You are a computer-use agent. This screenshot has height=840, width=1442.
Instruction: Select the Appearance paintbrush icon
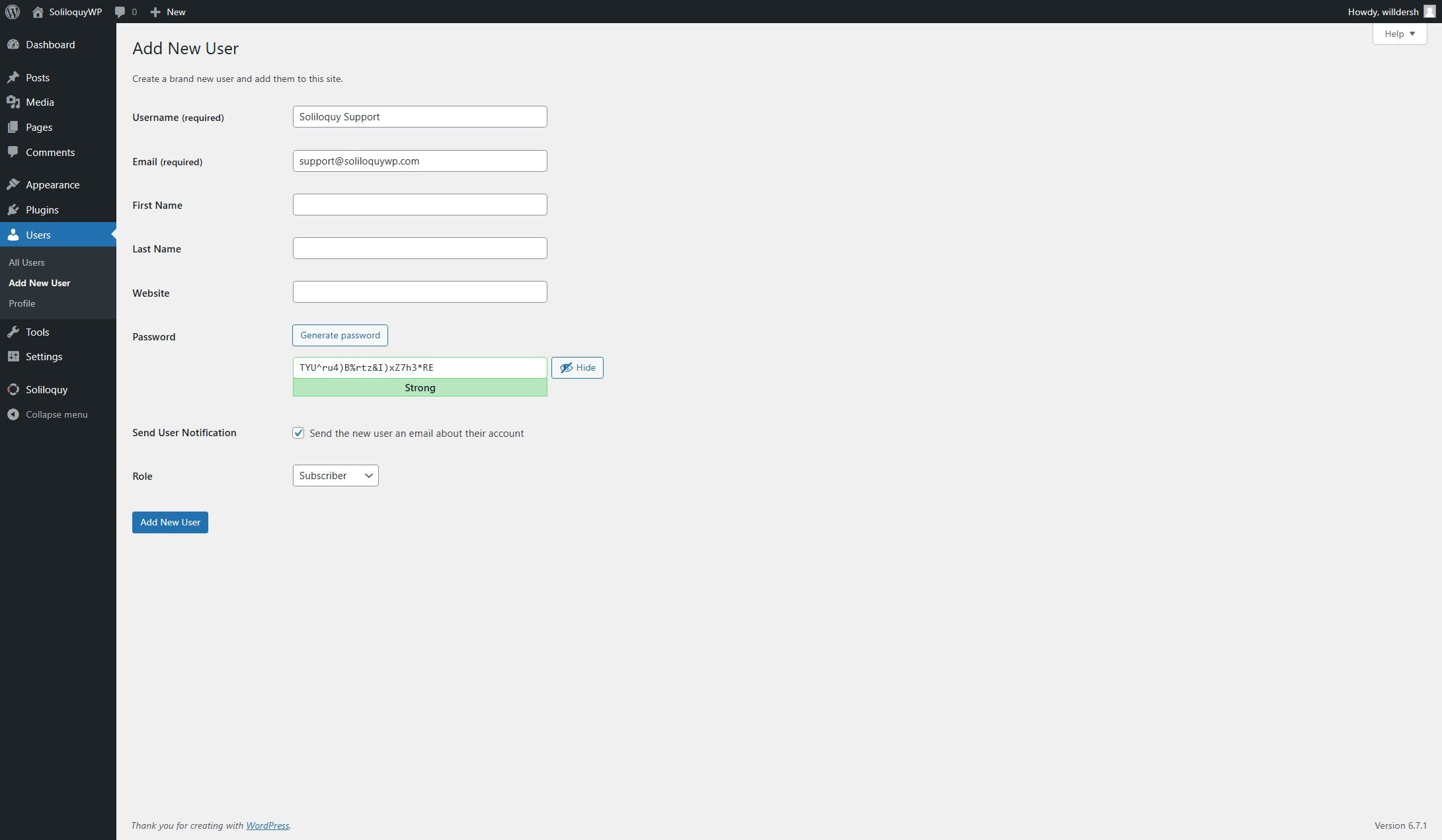(x=15, y=184)
